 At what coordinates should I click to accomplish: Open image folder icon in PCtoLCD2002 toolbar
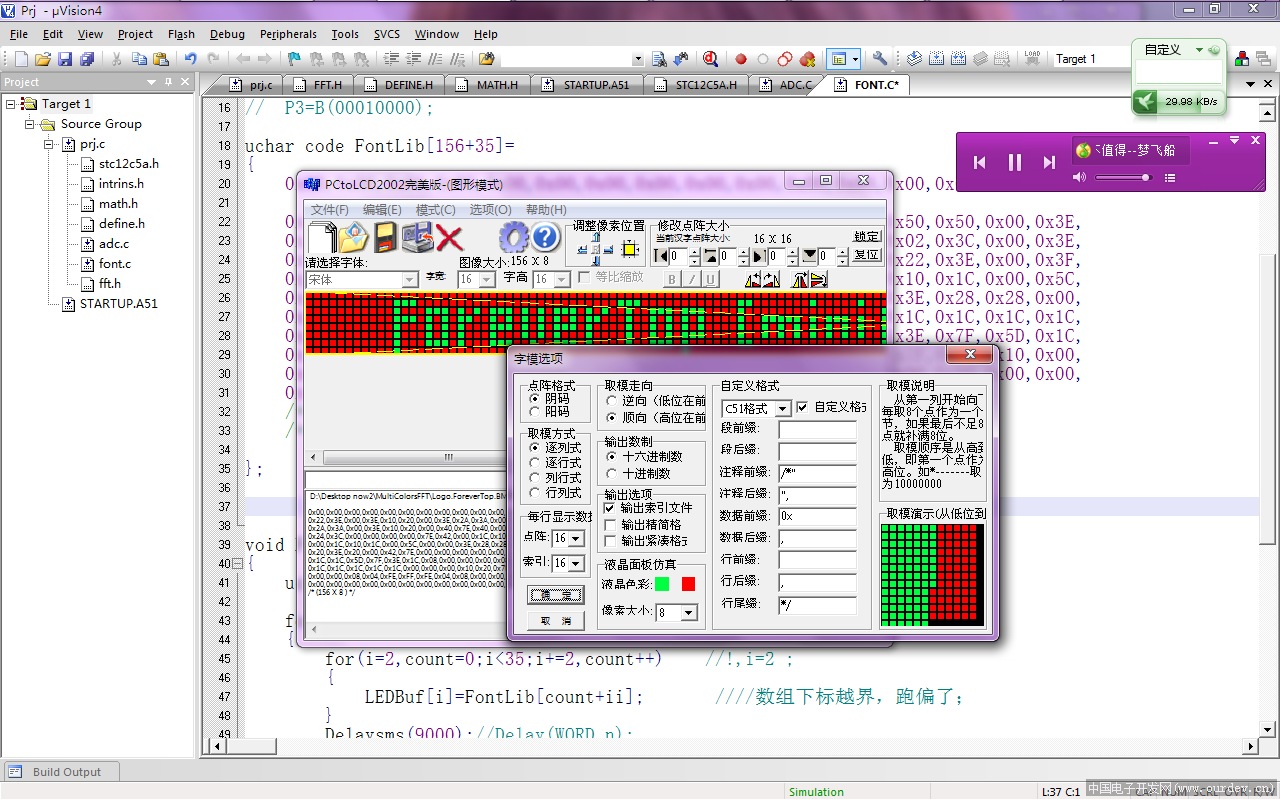[x=354, y=237]
